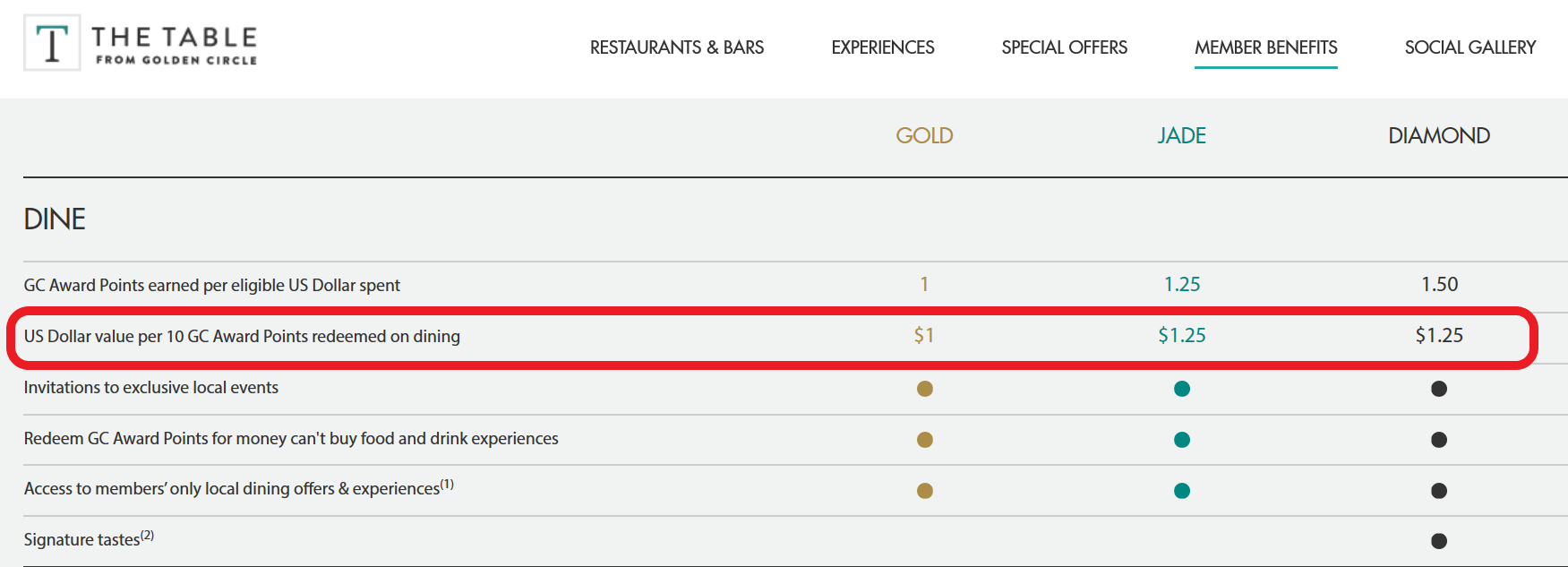This screenshot has height=567, width=1568.
Task: Click the DINE section heading
Action: pyautogui.click(x=55, y=219)
